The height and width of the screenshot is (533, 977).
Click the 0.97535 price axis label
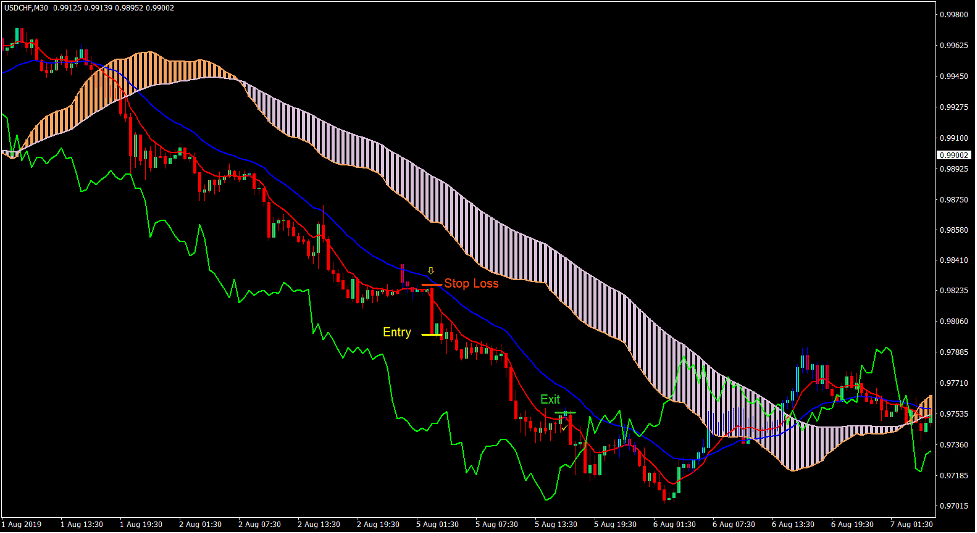pyautogui.click(x=953, y=414)
